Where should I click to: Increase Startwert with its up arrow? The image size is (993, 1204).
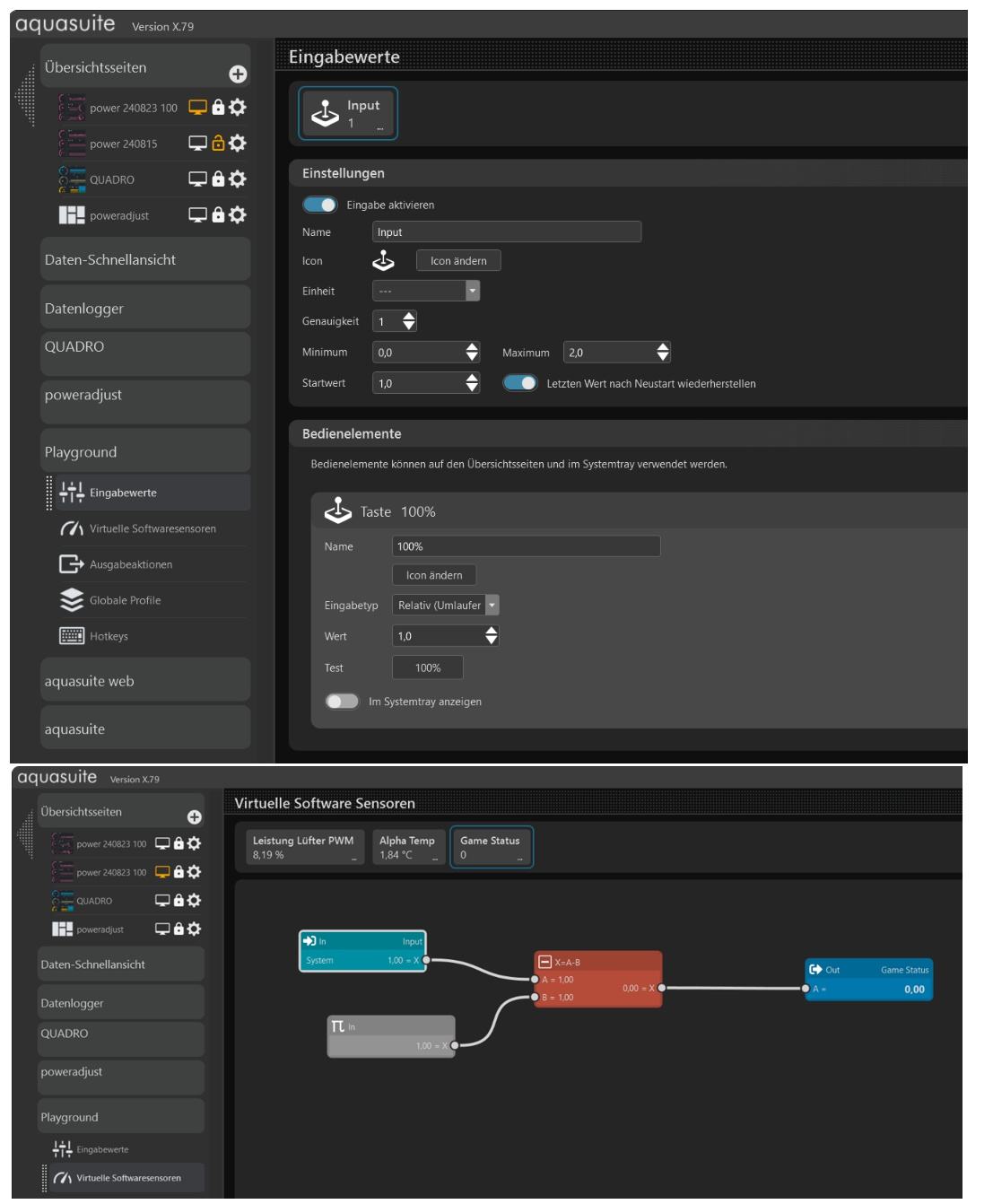473,378
